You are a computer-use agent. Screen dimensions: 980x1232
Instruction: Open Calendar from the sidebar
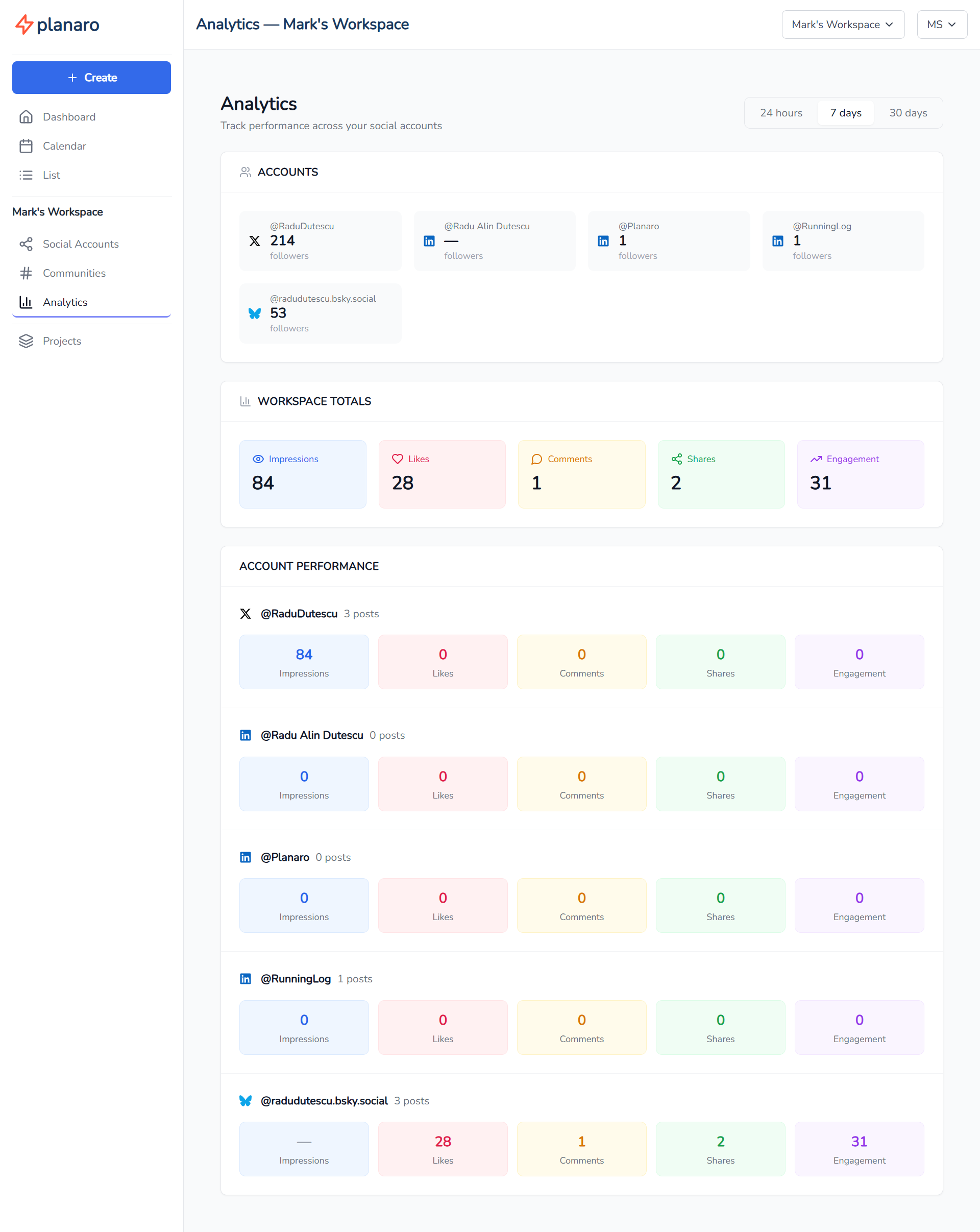coord(91,146)
